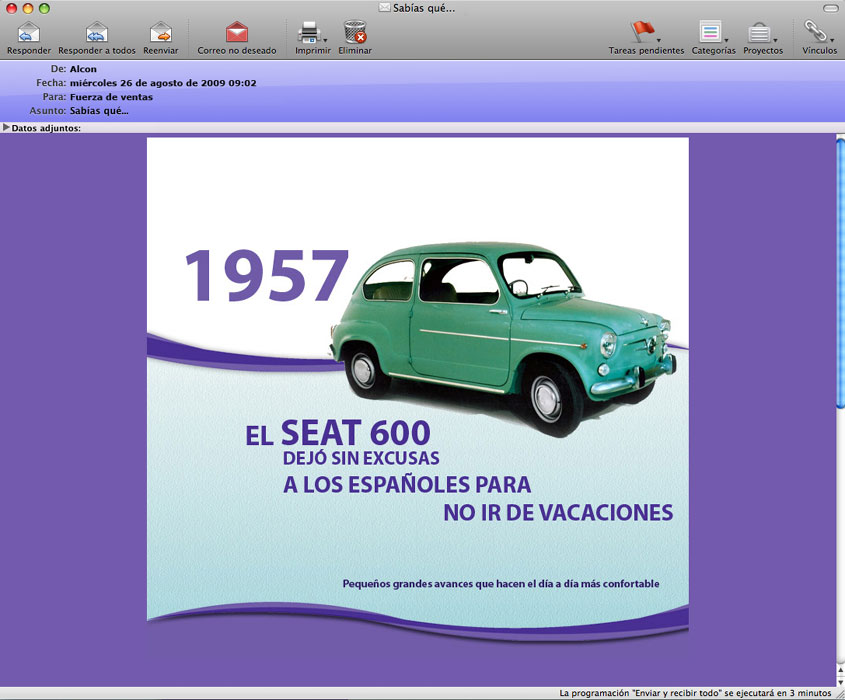Click the scrollbar up arrow
Image resolution: width=845 pixels, height=700 pixels.
coord(840,669)
